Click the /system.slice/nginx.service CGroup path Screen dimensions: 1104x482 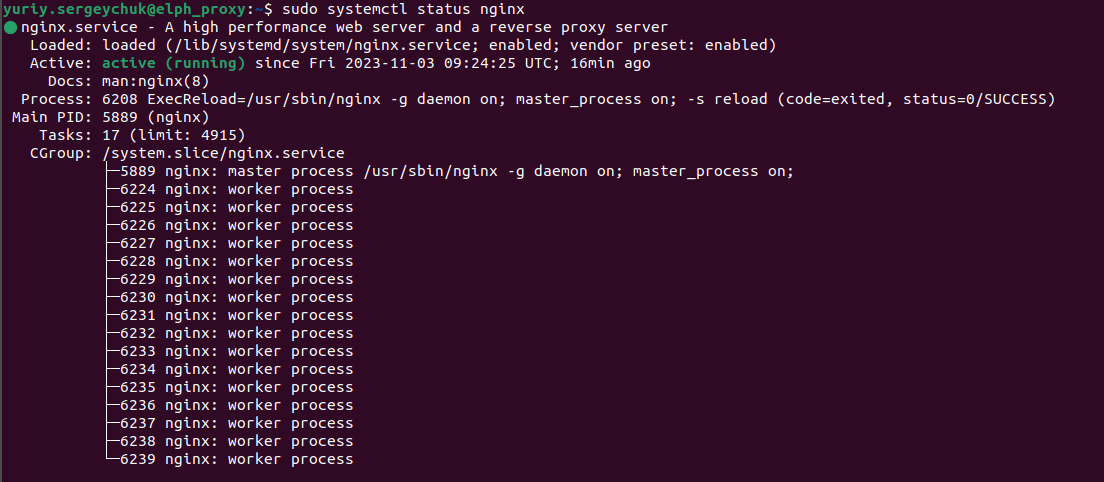coord(223,153)
